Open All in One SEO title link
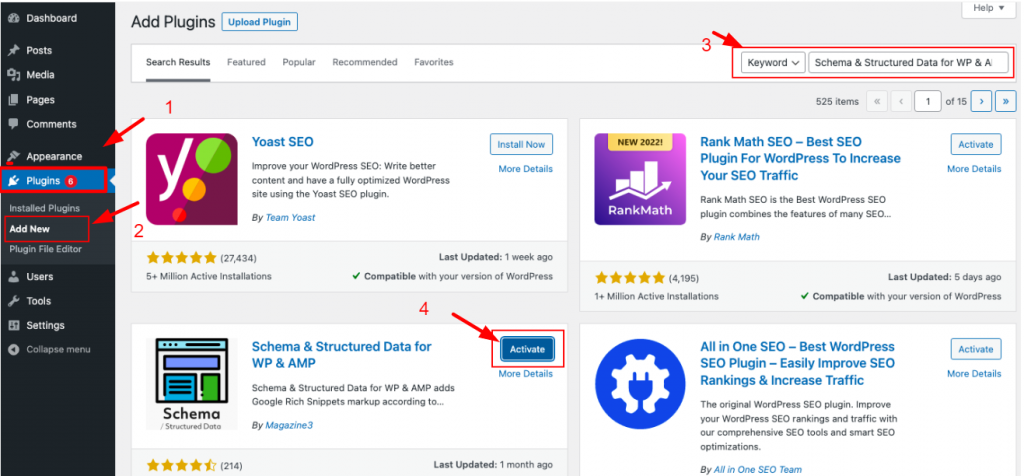 (798, 364)
